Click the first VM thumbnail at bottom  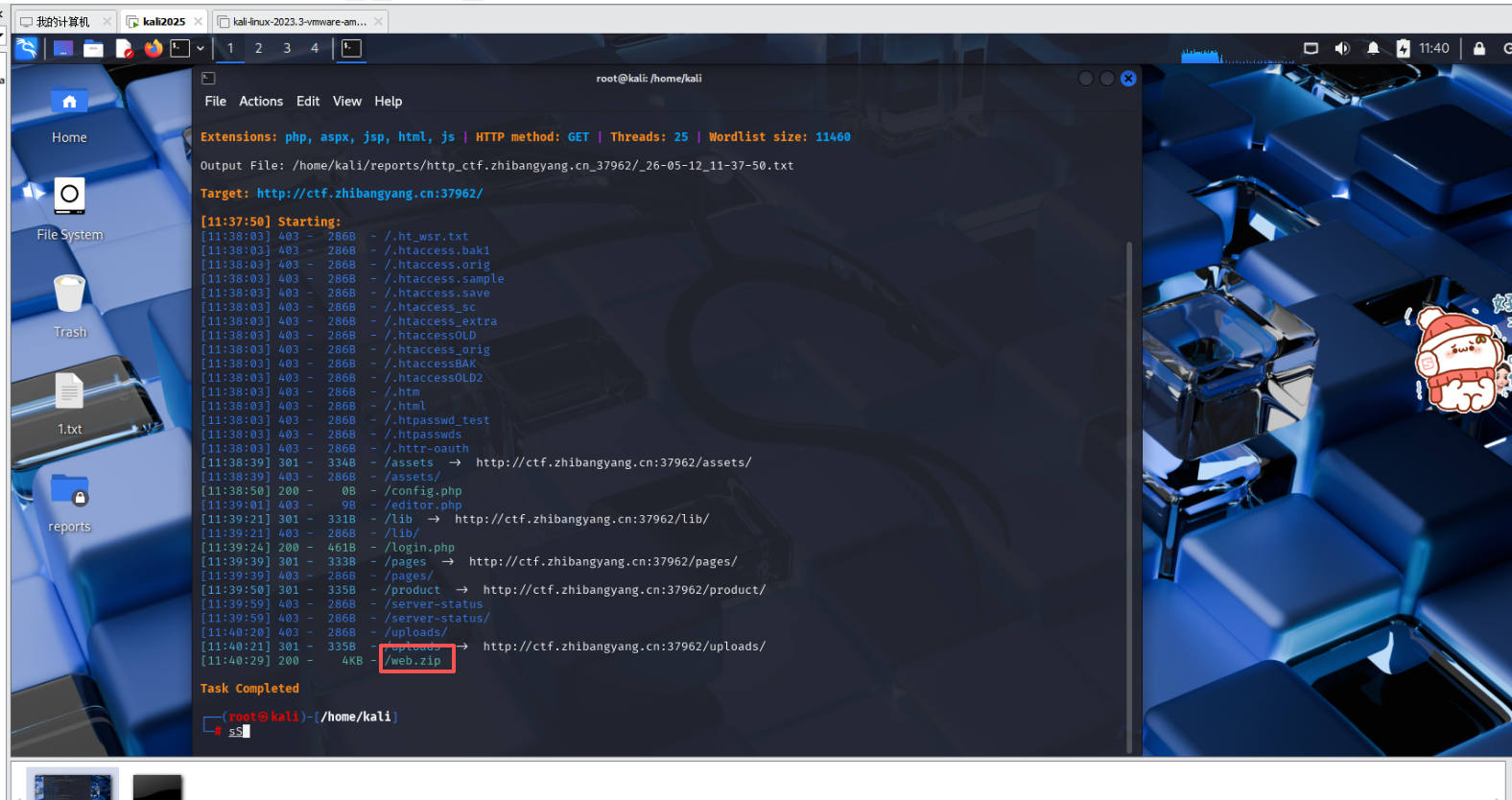[72, 785]
